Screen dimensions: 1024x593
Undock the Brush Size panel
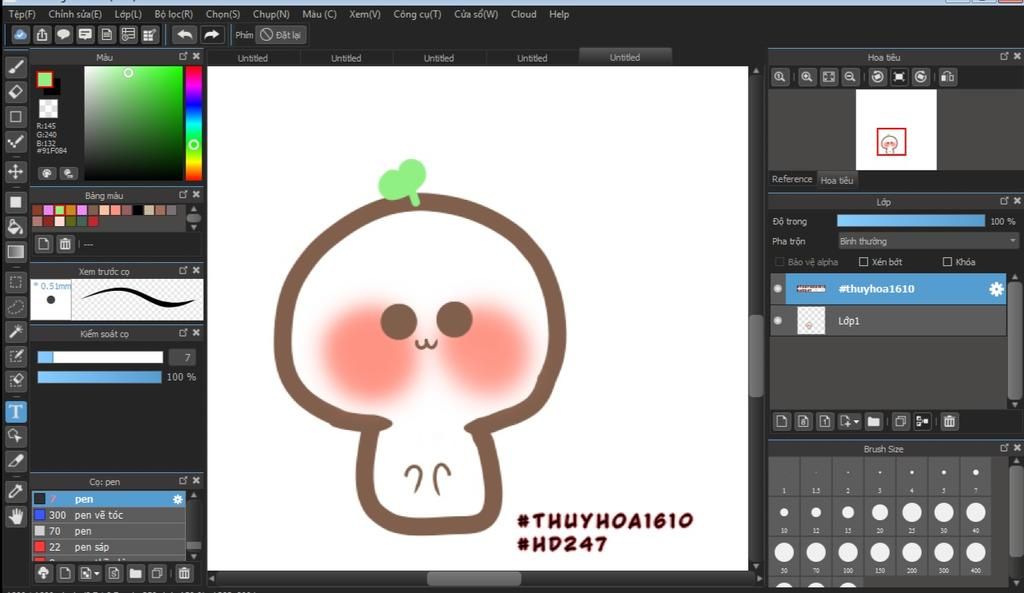tap(1004, 448)
